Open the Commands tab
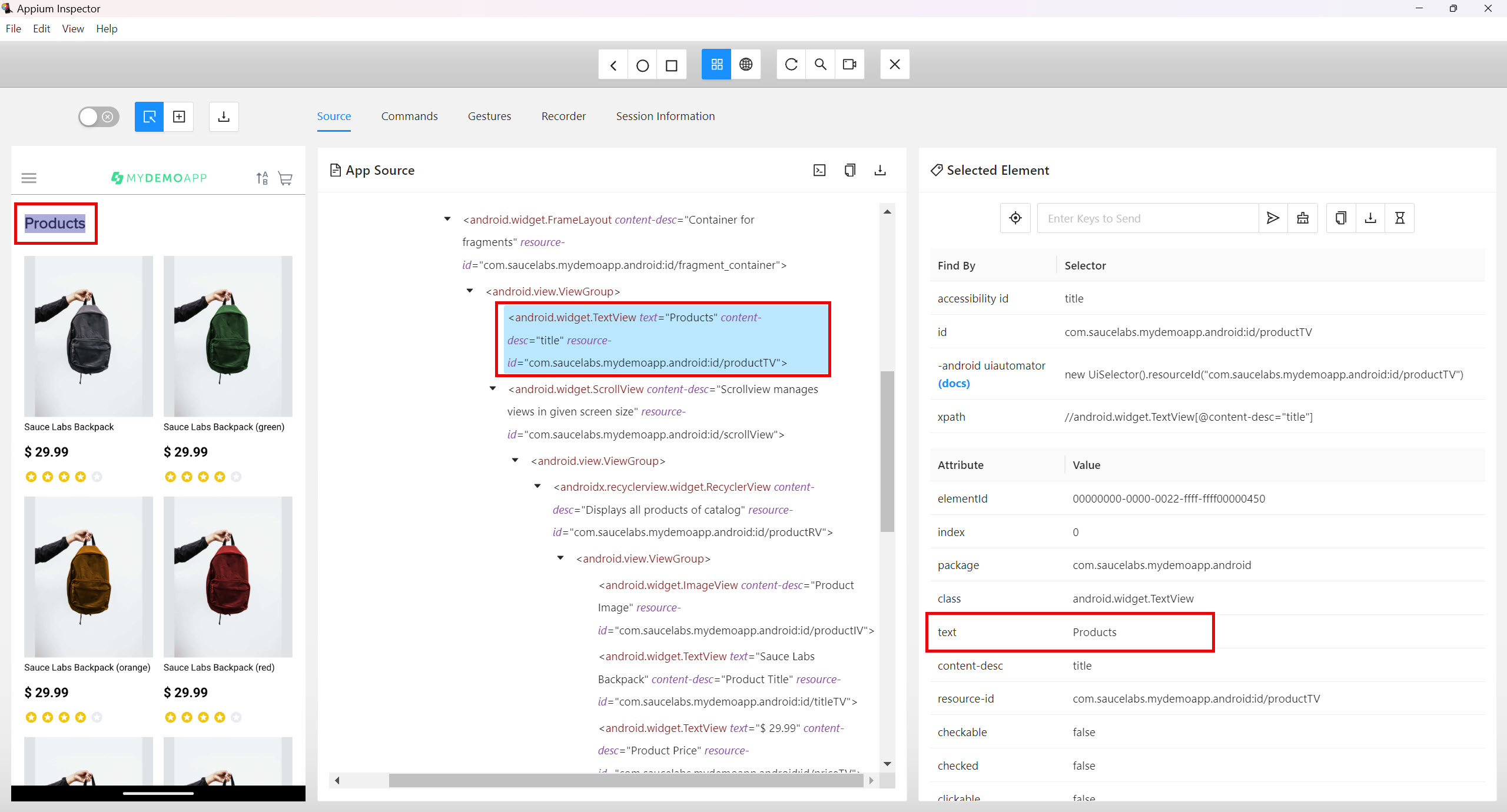This screenshot has width=1507, height=812. [409, 116]
